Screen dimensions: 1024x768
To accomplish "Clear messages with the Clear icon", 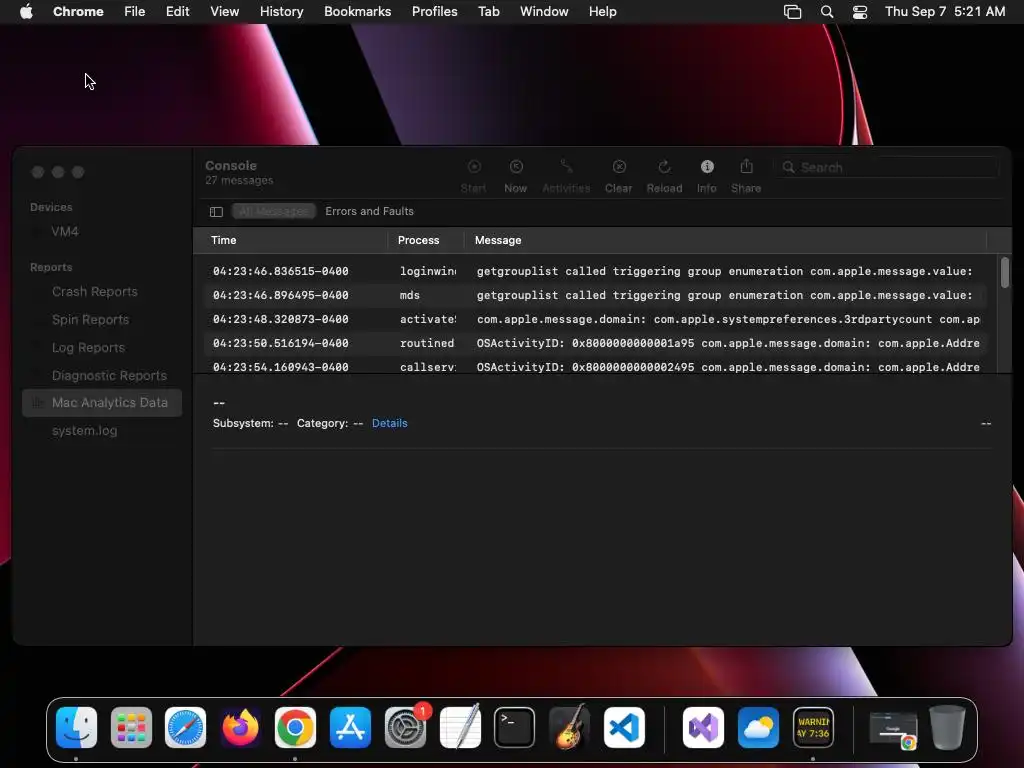I will 619,167.
